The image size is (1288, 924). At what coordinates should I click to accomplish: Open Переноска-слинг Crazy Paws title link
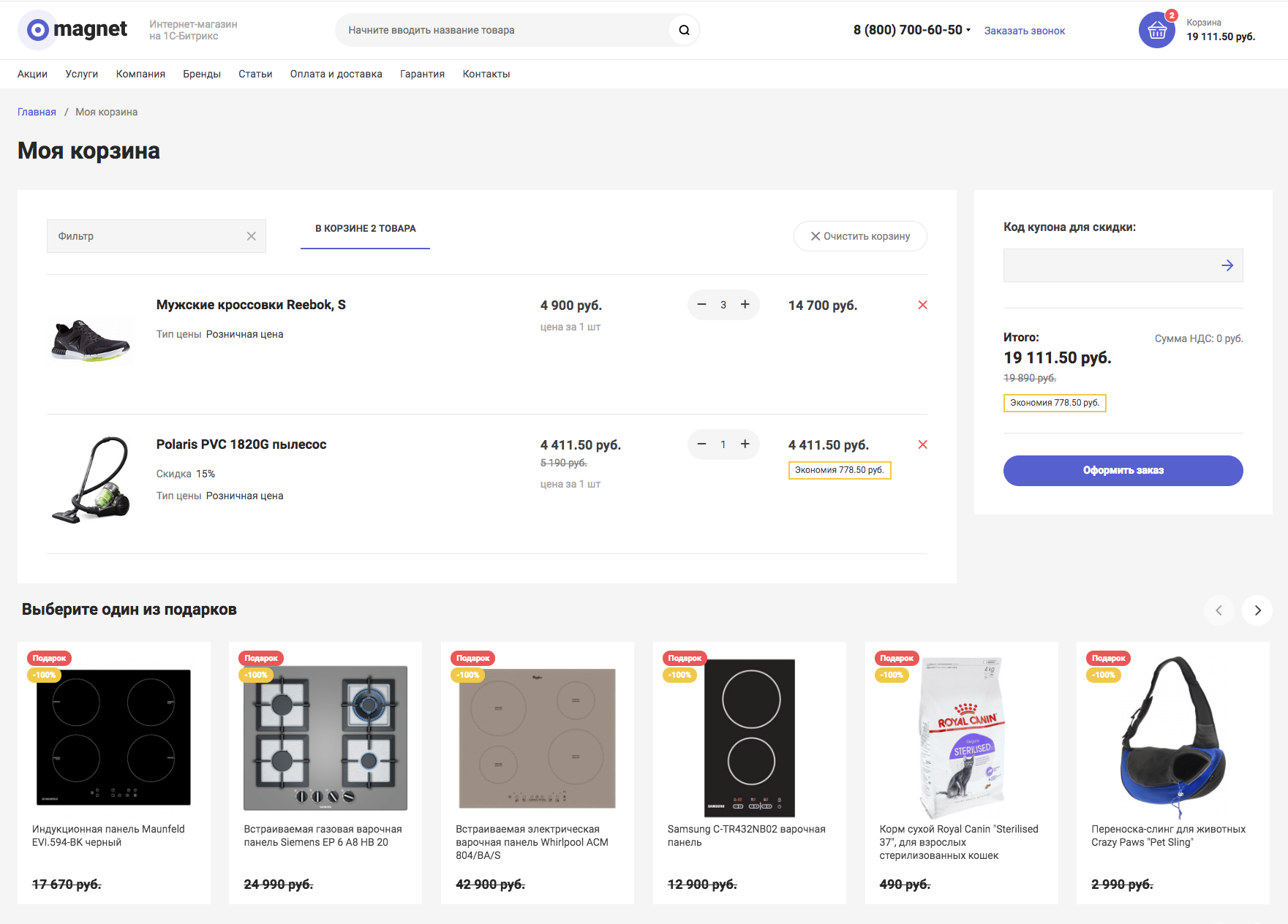[x=1168, y=836]
